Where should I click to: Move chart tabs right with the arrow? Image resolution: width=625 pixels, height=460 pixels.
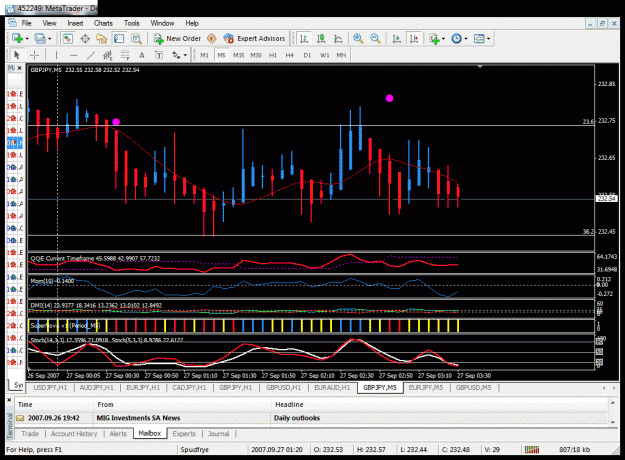(615, 387)
